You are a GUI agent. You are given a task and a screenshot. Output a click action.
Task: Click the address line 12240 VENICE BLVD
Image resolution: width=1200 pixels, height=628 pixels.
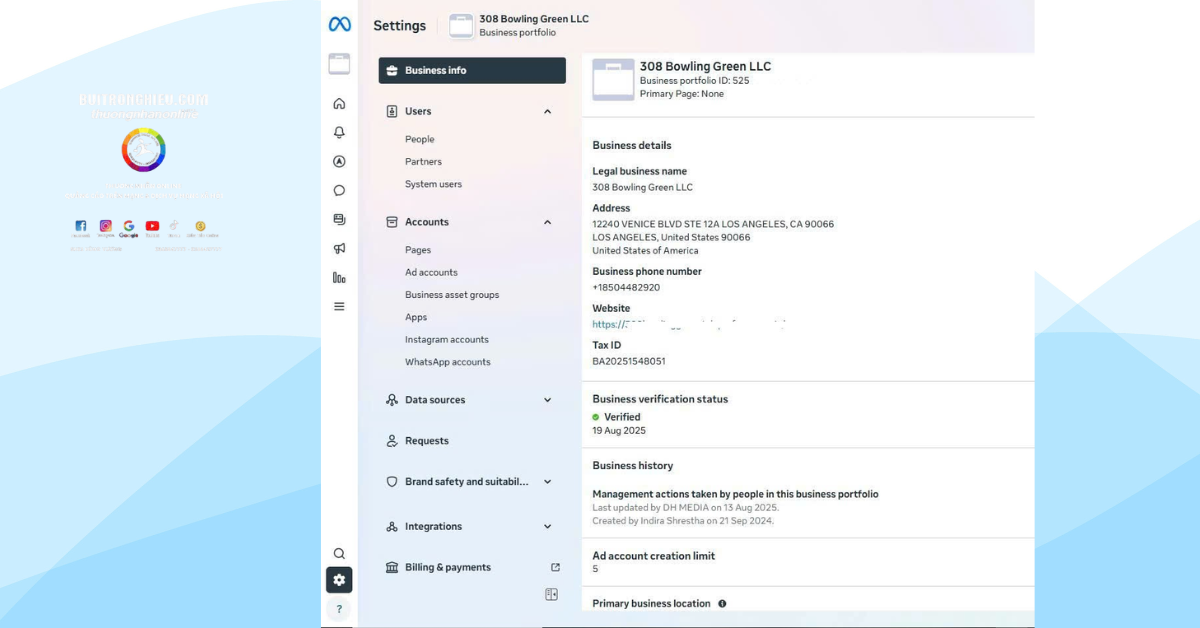click(x=713, y=224)
